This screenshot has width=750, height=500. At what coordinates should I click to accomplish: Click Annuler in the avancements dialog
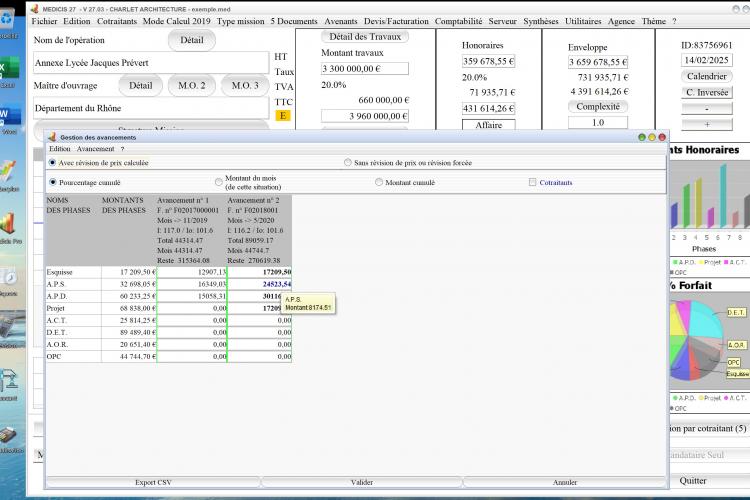pyautogui.click(x=565, y=482)
